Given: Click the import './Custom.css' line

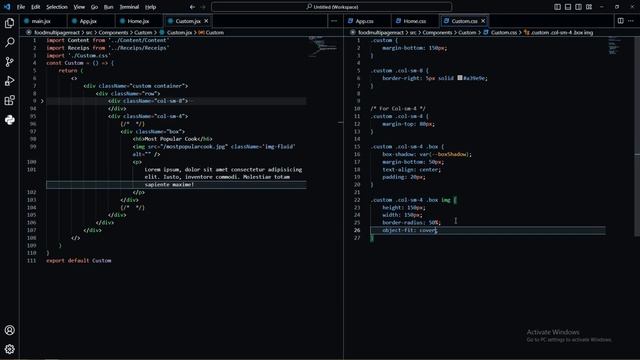Looking at the screenshot, I should coord(78,56).
